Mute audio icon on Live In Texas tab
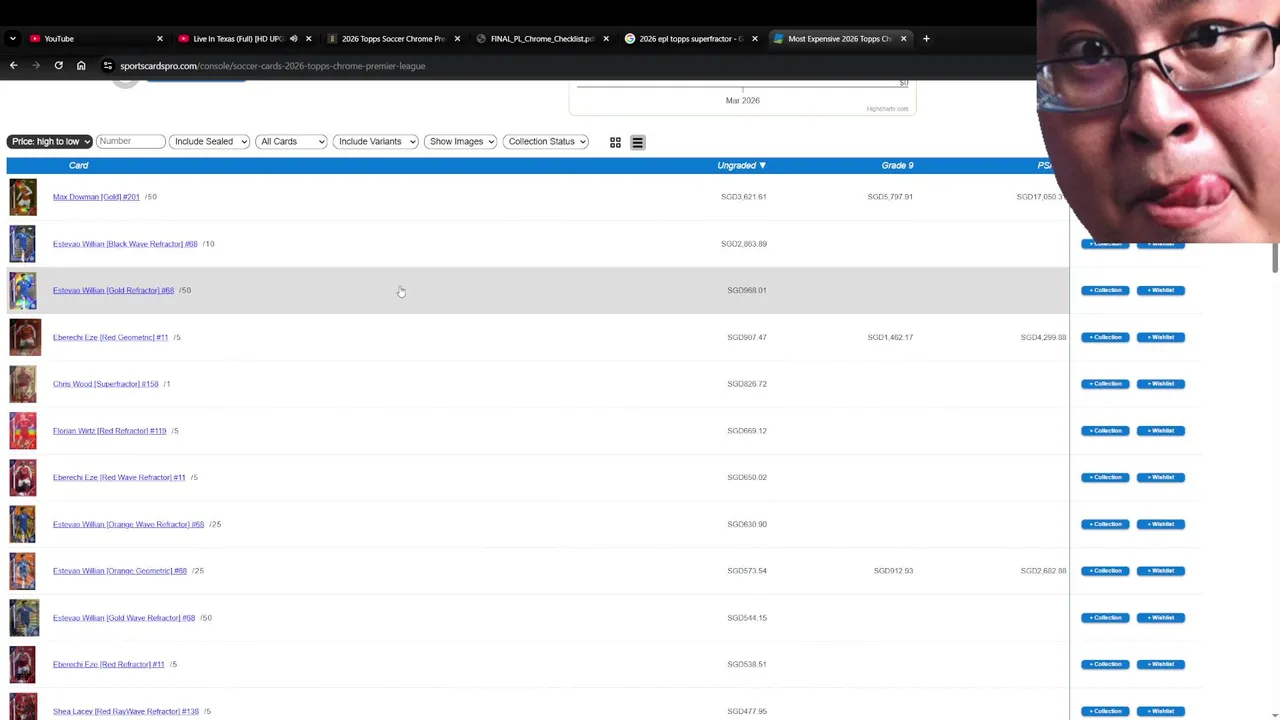 tap(293, 39)
